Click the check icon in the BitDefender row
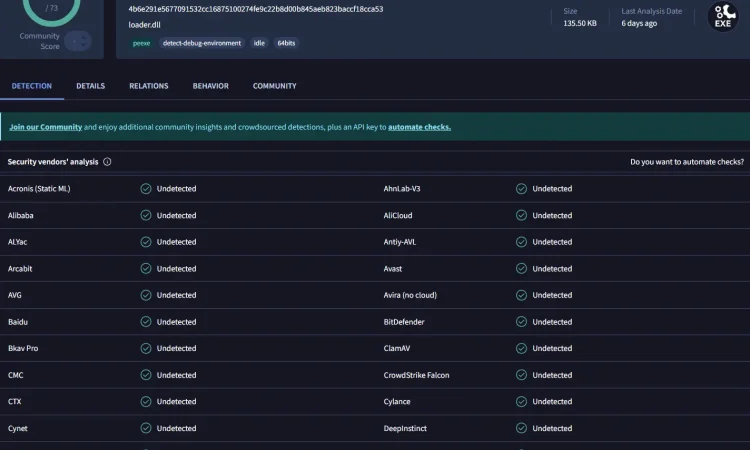Screen dimensions: 750x450 click(x=521, y=322)
